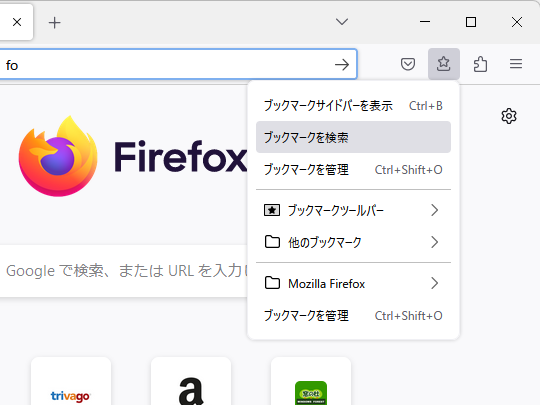Open the extensions puzzle icon

[480, 64]
